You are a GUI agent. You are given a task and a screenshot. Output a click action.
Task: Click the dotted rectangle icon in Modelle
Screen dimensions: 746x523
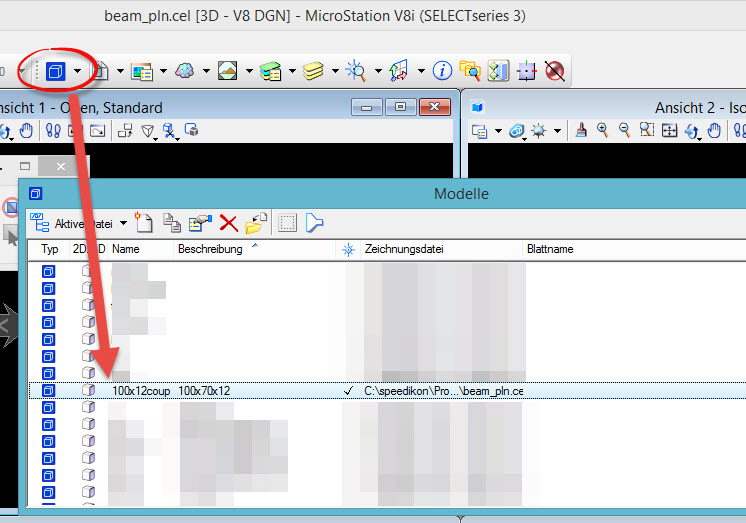[x=287, y=223]
